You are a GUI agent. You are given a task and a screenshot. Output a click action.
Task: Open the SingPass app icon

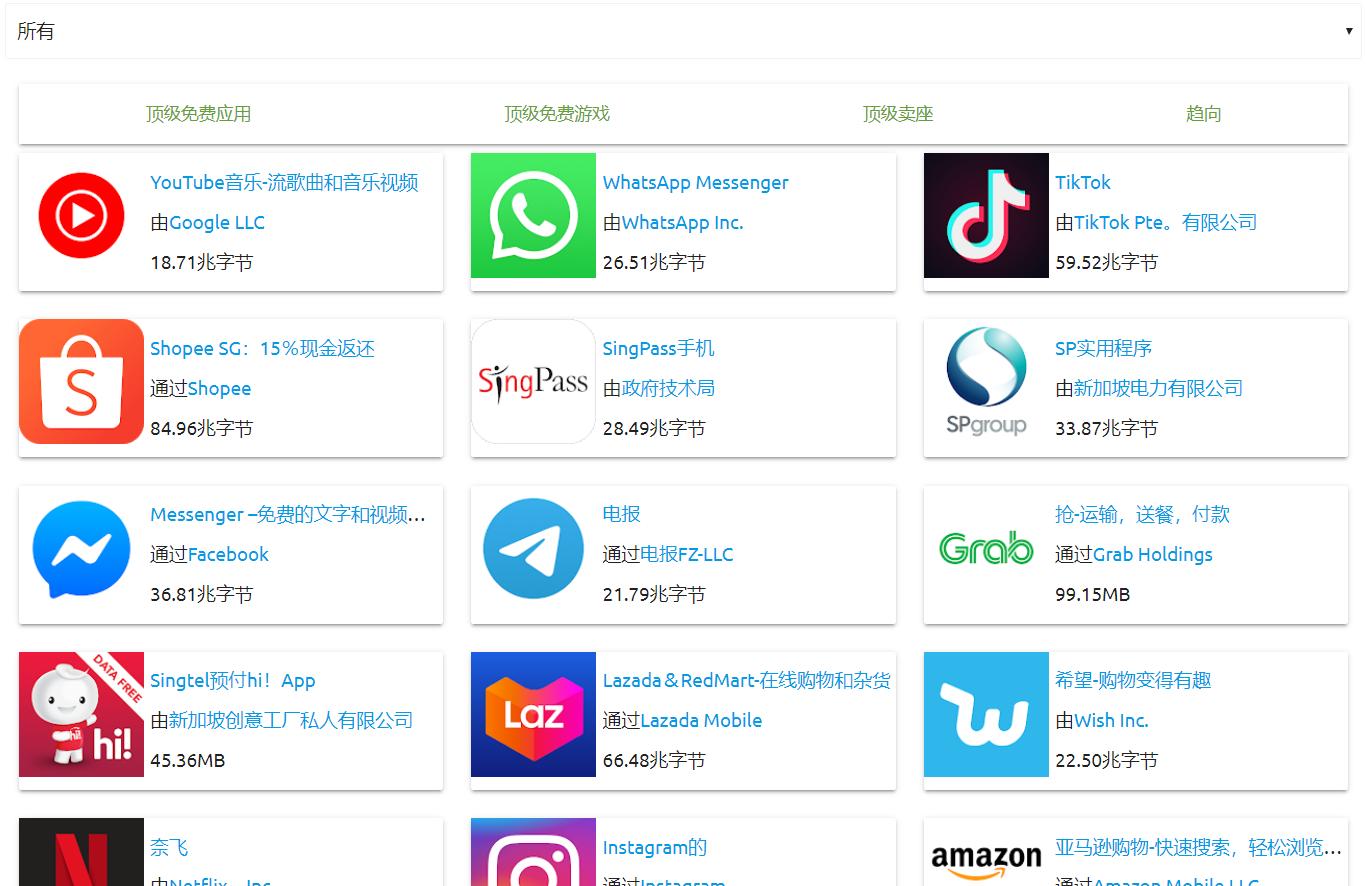[532, 382]
